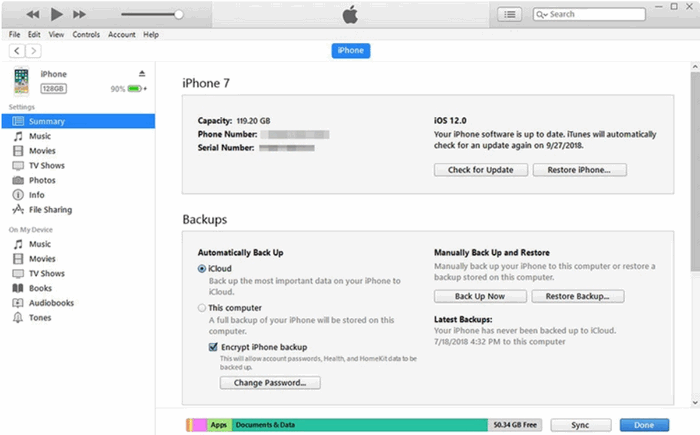
Task: Click the scrollbar down arrow
Action: (695, 402)
